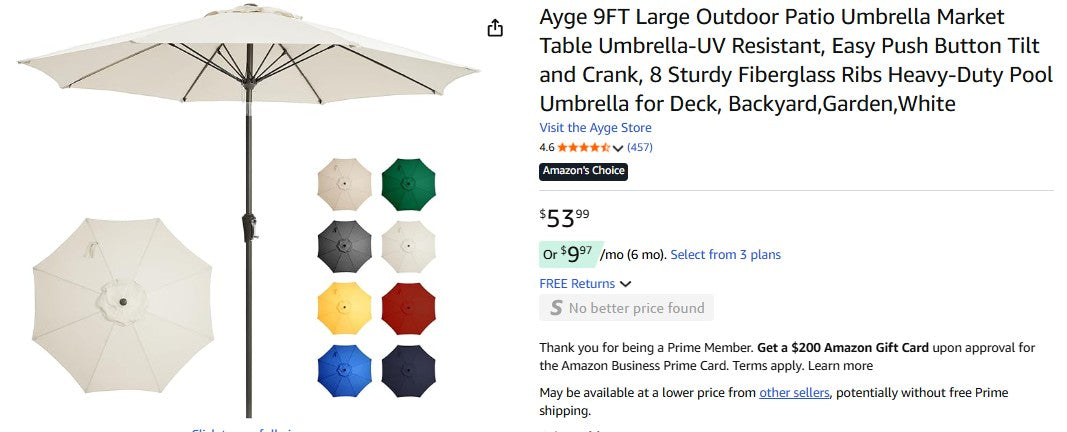The height and width of the screenshot is (432, 1067).
Task: Open the other sellers link
Action: click(794, 393)
